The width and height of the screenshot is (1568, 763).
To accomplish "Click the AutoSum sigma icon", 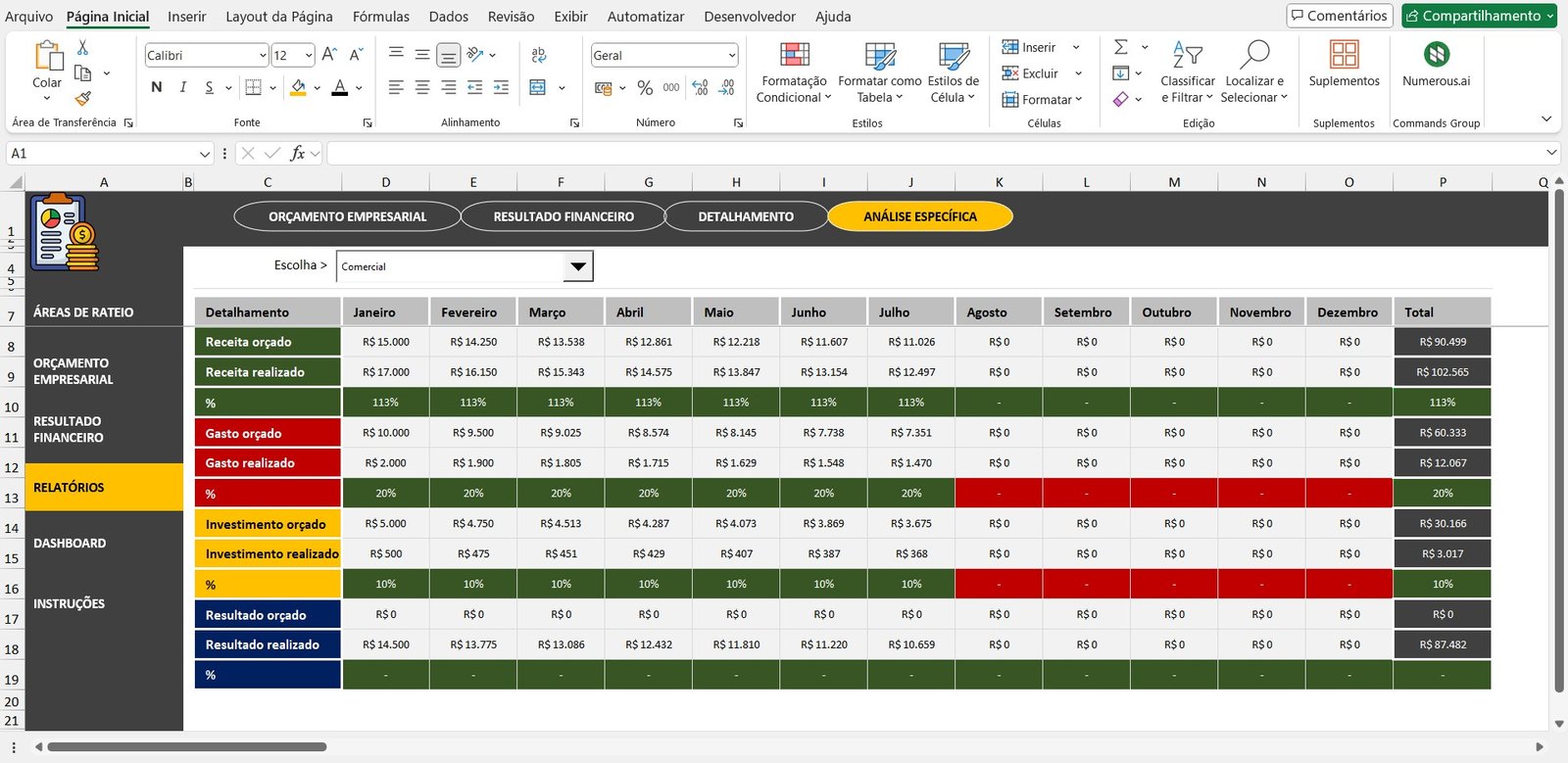I will [x=1121, y=47].
